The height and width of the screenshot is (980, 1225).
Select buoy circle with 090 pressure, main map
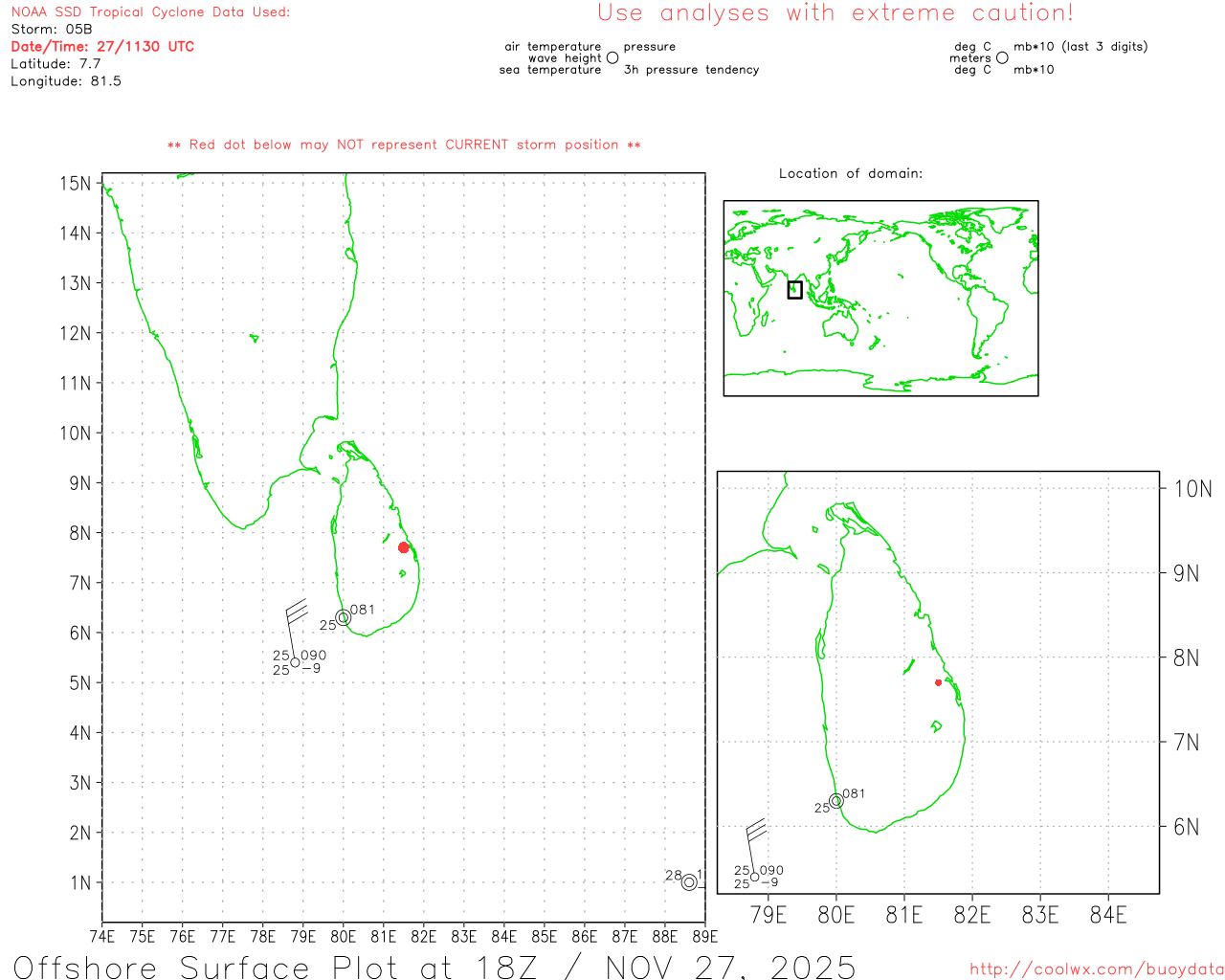click(295, 662)
